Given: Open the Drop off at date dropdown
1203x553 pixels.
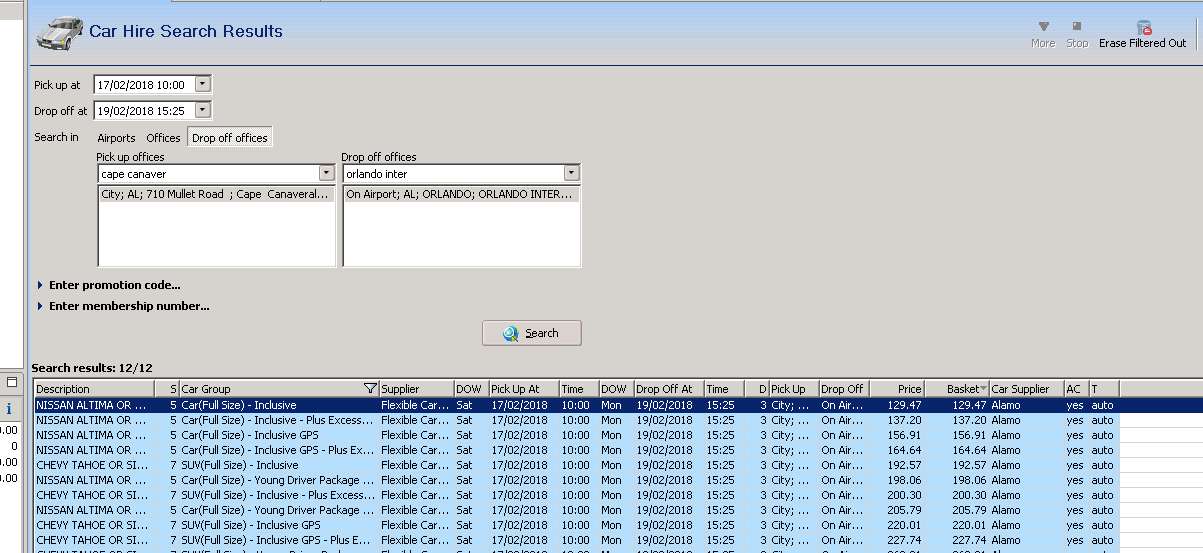Looking at the screenshot, I should pyautogui.click(x=203, y=110).
